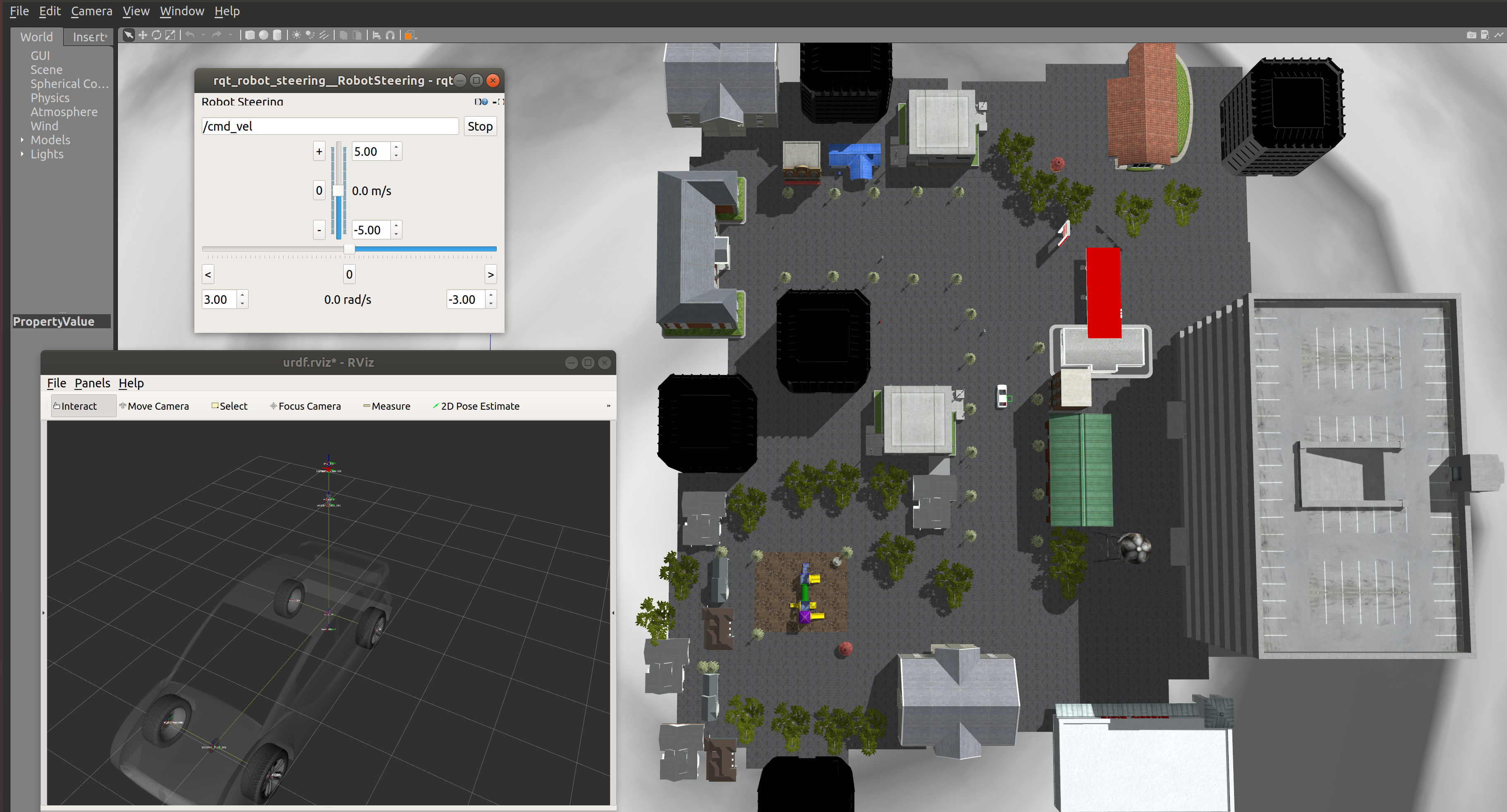Toggle the snap magnet tool
This screenshot has width=1507, height=812.
click(x=390, y=35)
